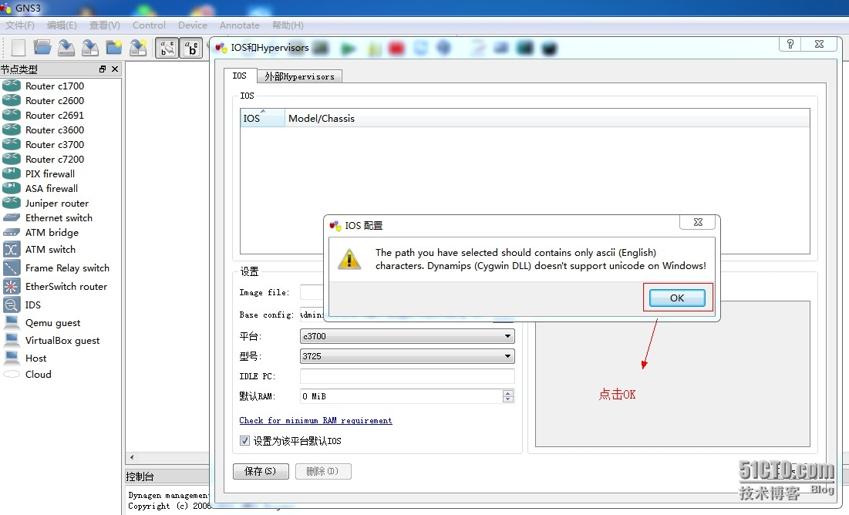Pick the PIX firewall node icon
The image size is (849, 515).
coord(11,173)
